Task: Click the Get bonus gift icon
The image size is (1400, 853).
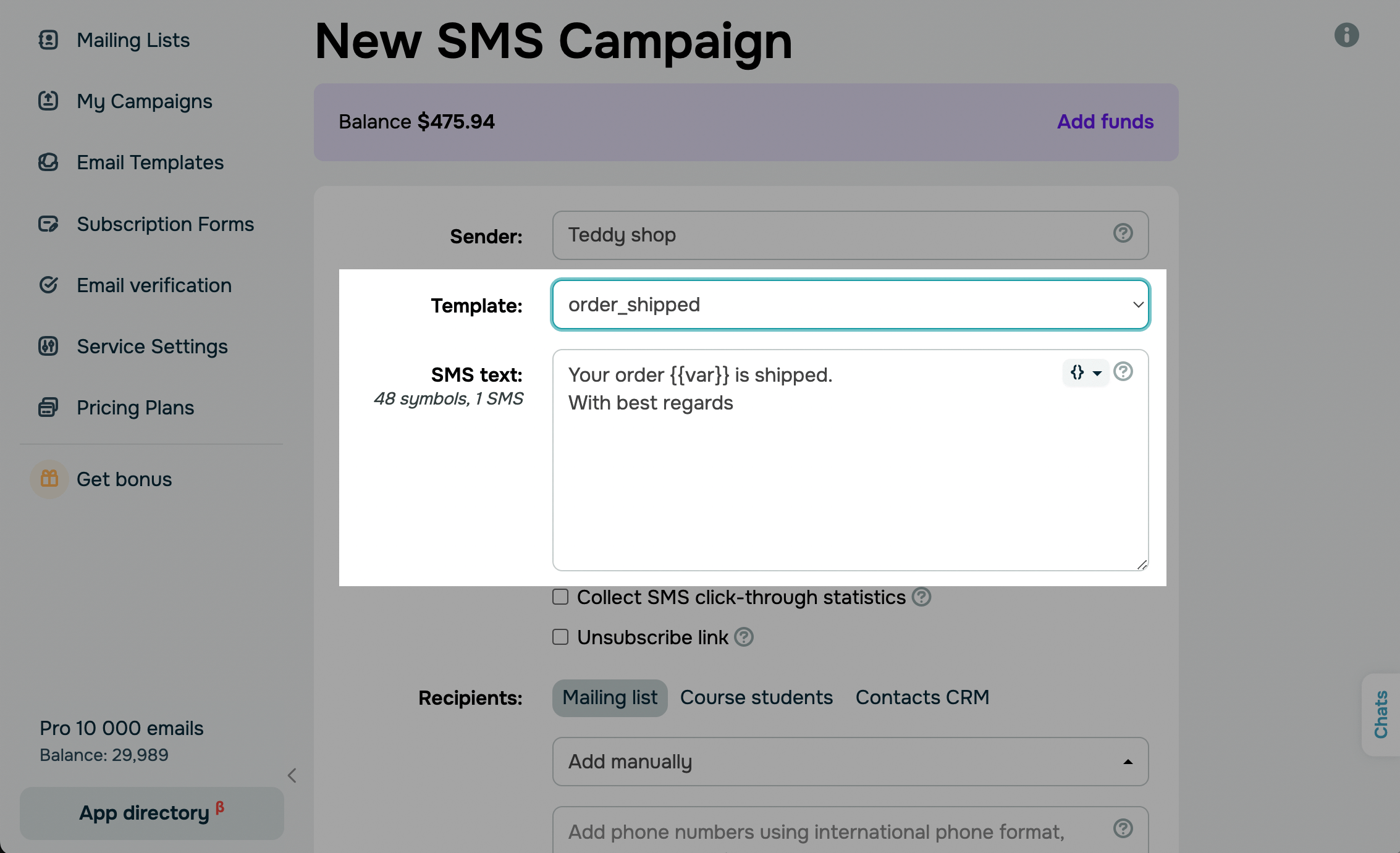Action: pyautogui.click(x=49, y=479)
